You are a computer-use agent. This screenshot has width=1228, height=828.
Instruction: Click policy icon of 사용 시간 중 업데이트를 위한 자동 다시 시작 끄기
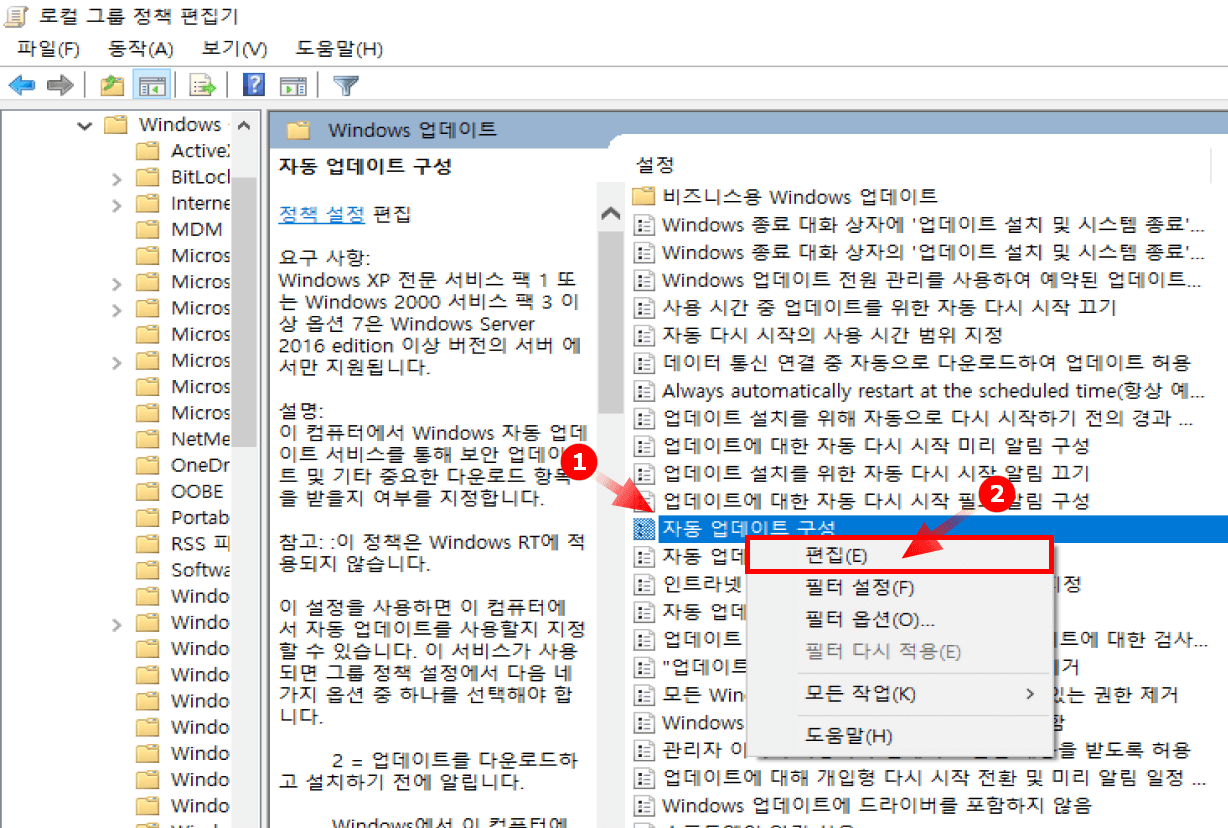[645, 307]
